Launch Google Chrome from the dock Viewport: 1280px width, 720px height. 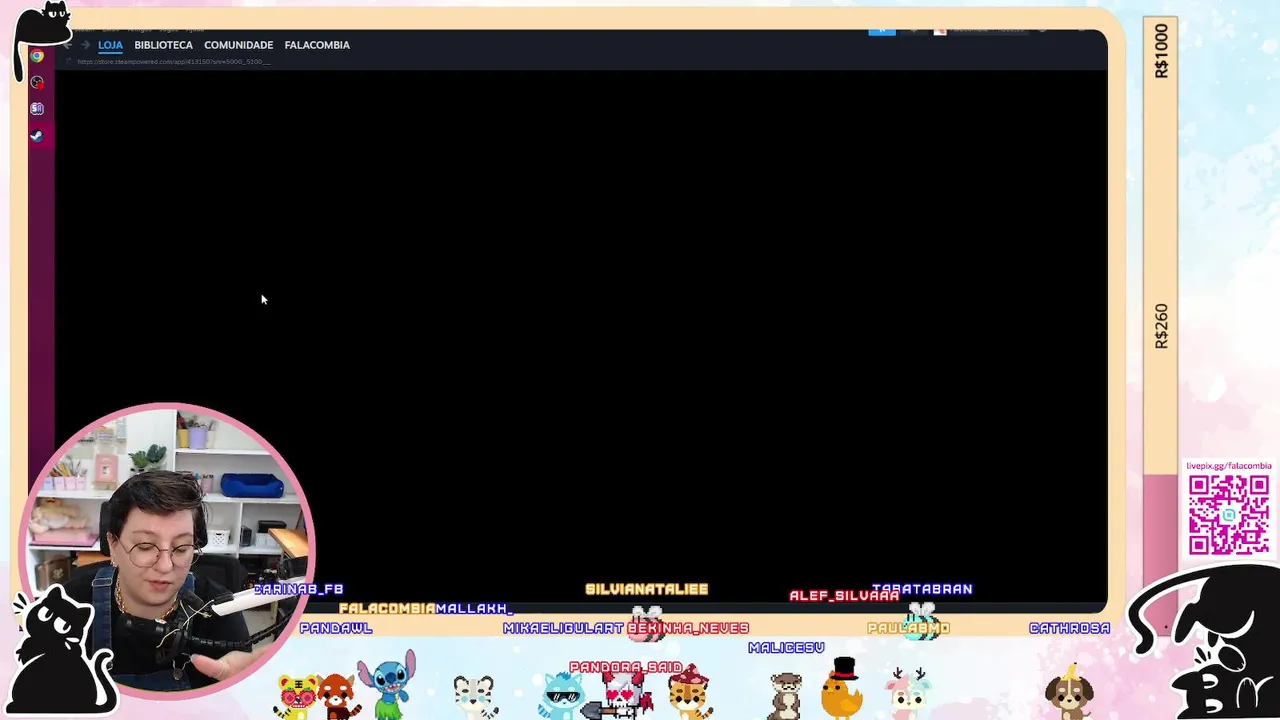point(37,56)
